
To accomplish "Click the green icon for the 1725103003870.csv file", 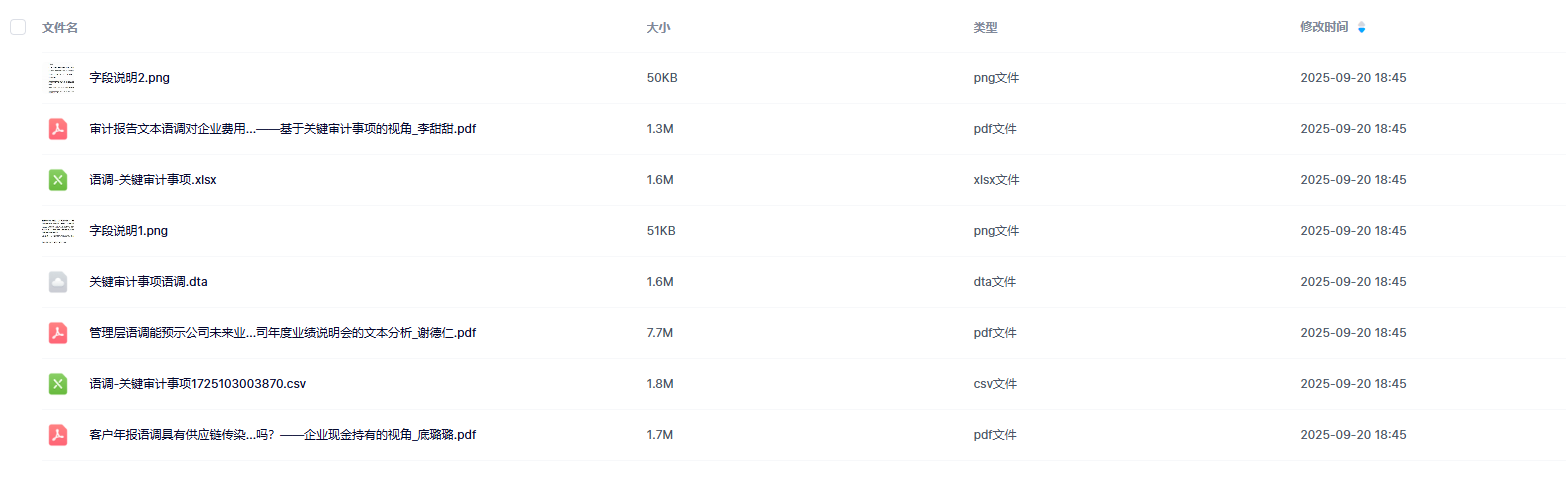I will tap(58, 384).
